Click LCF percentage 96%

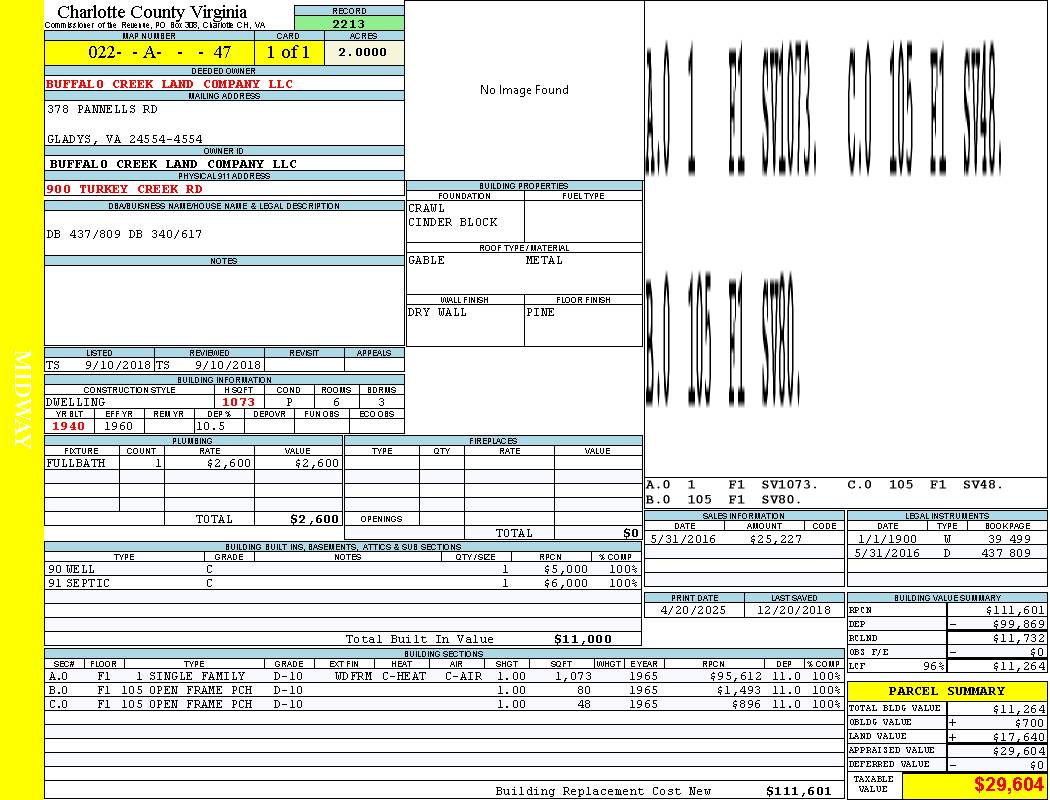pos(933,667)
